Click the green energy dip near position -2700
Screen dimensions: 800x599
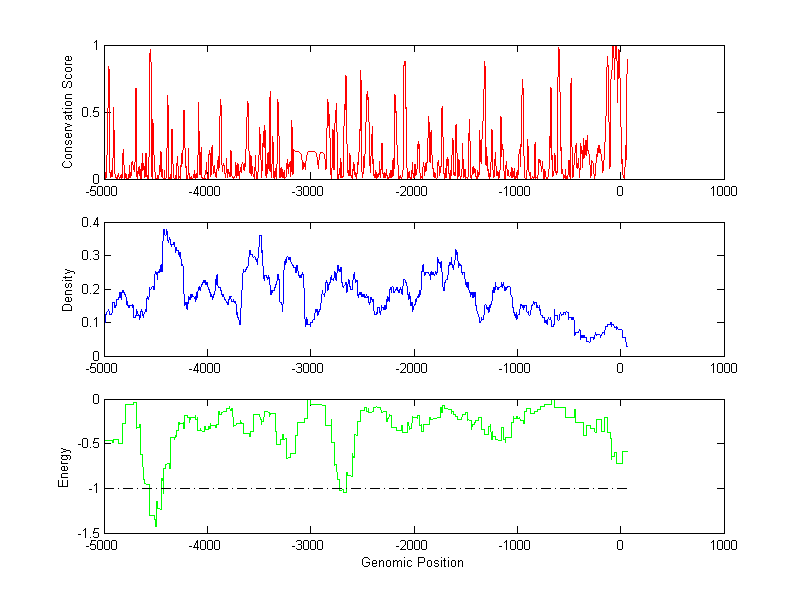coord(344,490)
